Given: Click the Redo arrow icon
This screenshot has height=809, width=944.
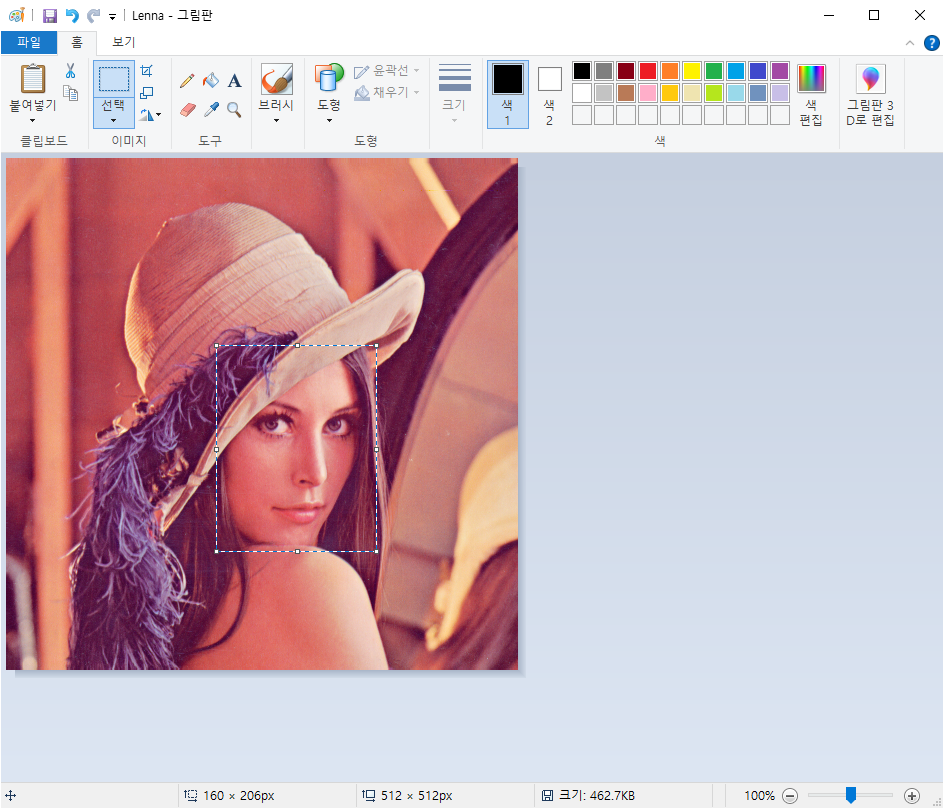Looking at the screenshot, I should 93,15.
